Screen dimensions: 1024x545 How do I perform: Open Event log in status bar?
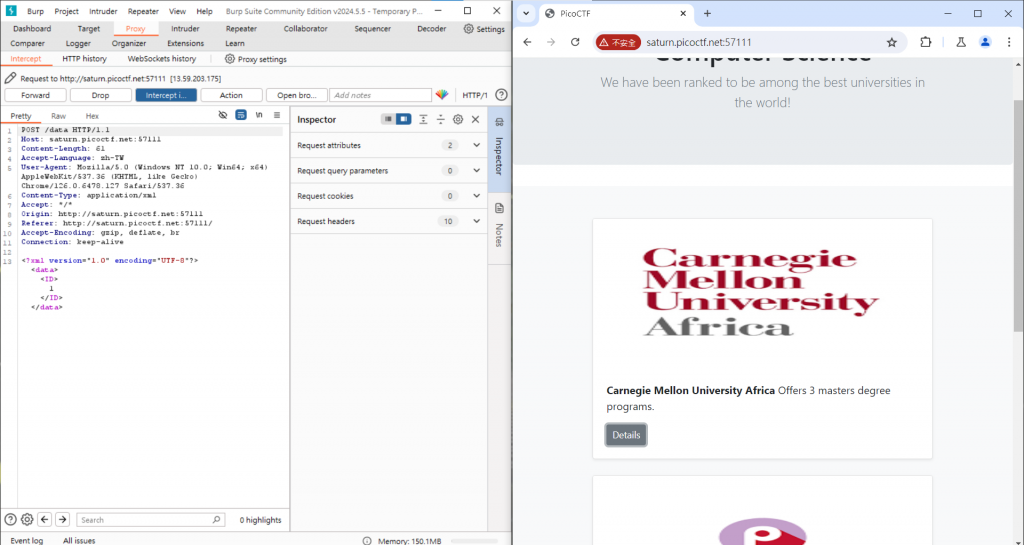26,540
